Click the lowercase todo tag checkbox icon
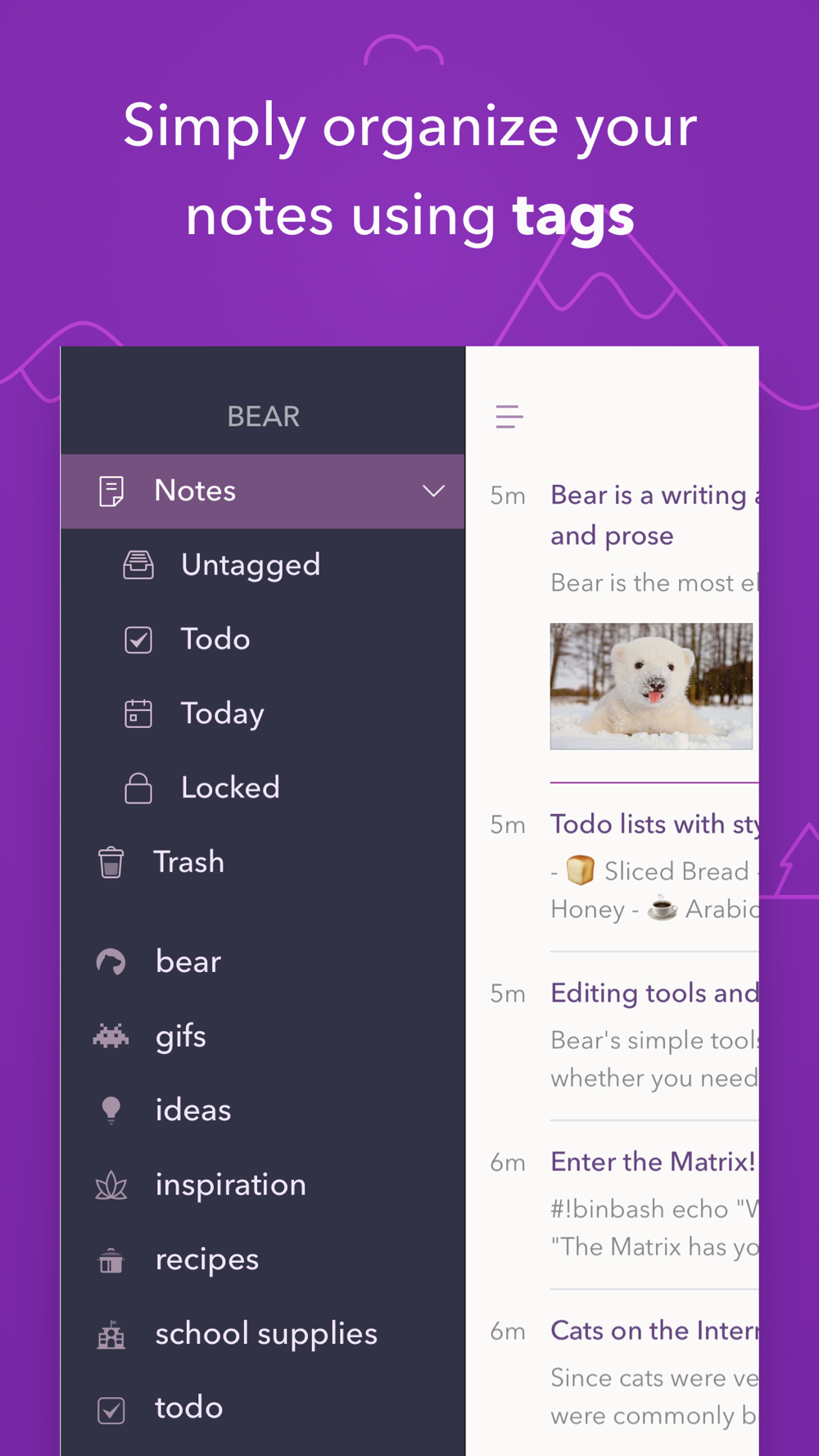Viewport: 819px width, 1456px height. (111, 1409)
